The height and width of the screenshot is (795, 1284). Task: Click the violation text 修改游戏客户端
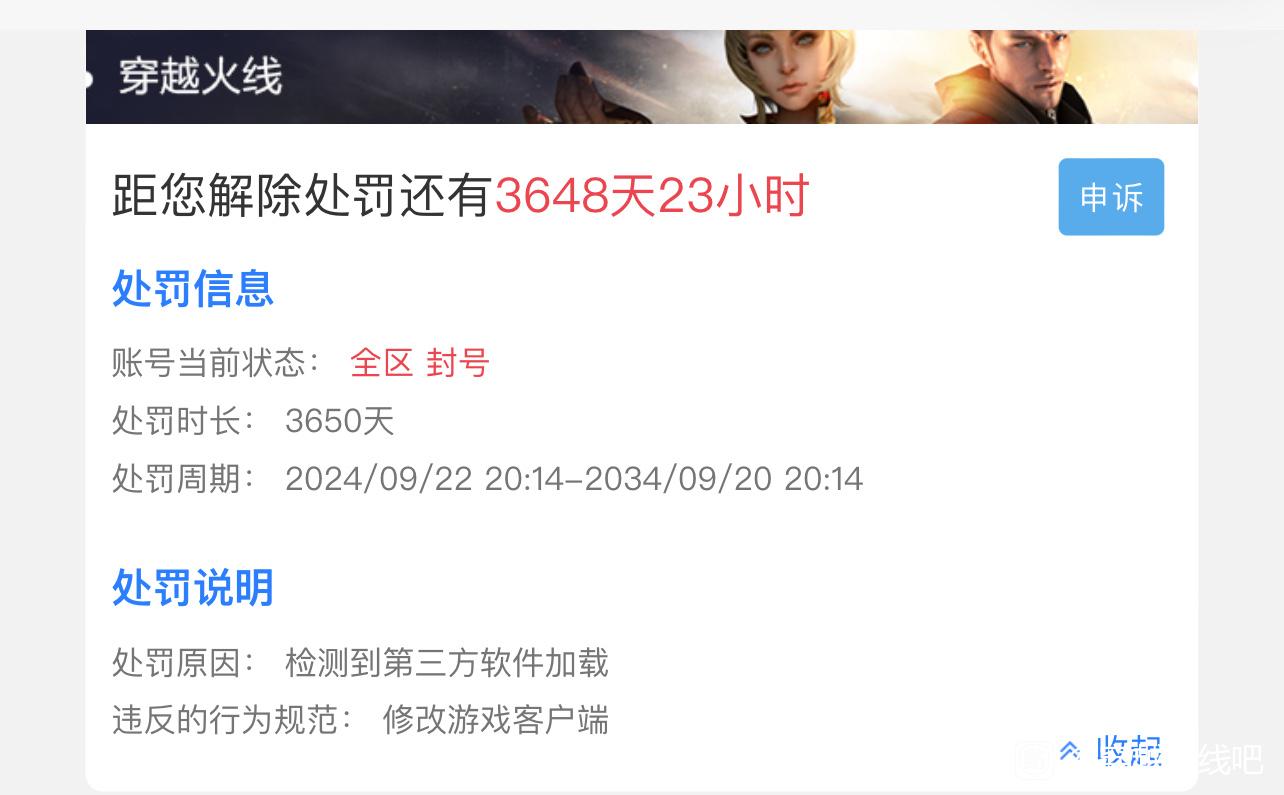495,721
